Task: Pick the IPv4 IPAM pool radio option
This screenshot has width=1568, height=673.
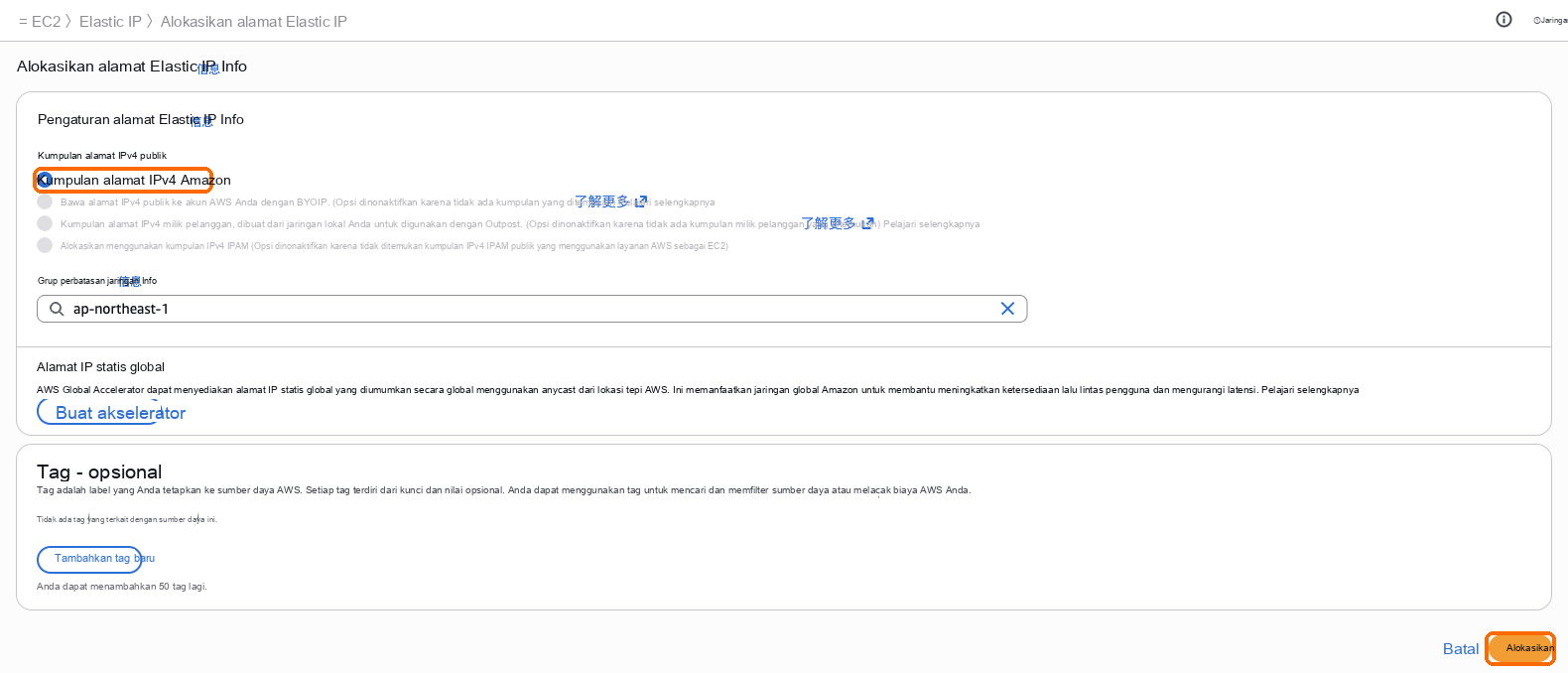Action: tap(45, 245)
